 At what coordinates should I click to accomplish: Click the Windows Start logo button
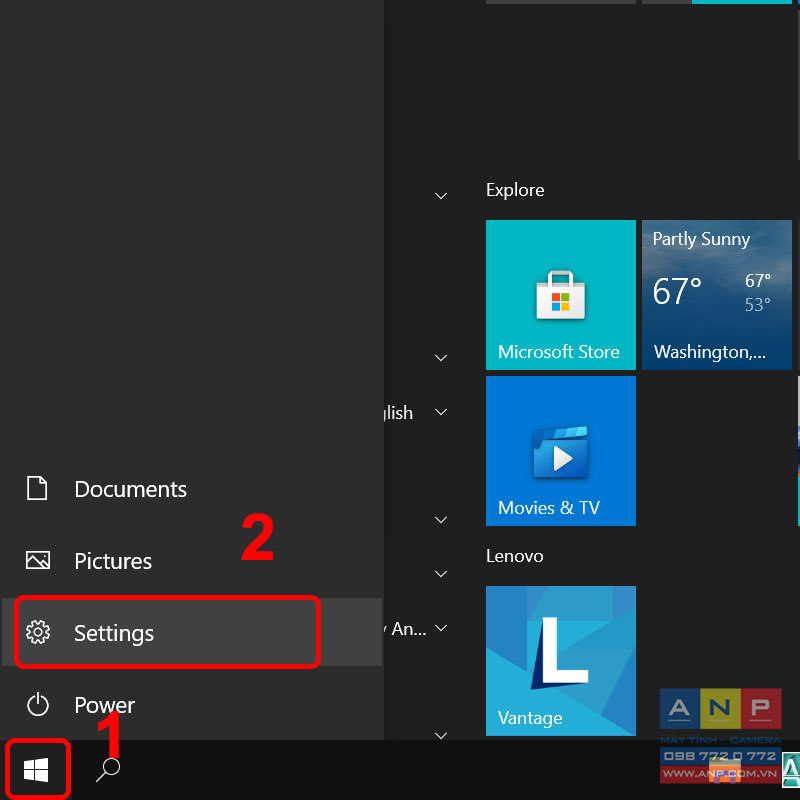pyautogui.click(x=36, y=769)
